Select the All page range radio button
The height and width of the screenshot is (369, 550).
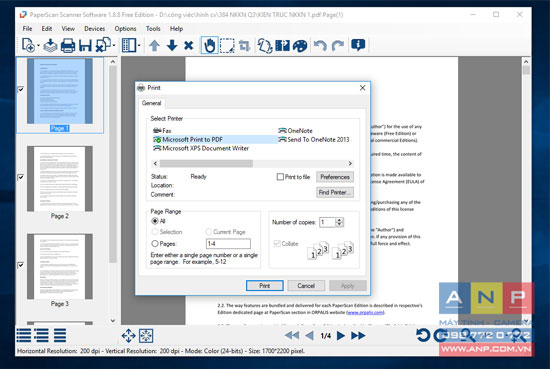coord(155,221)
